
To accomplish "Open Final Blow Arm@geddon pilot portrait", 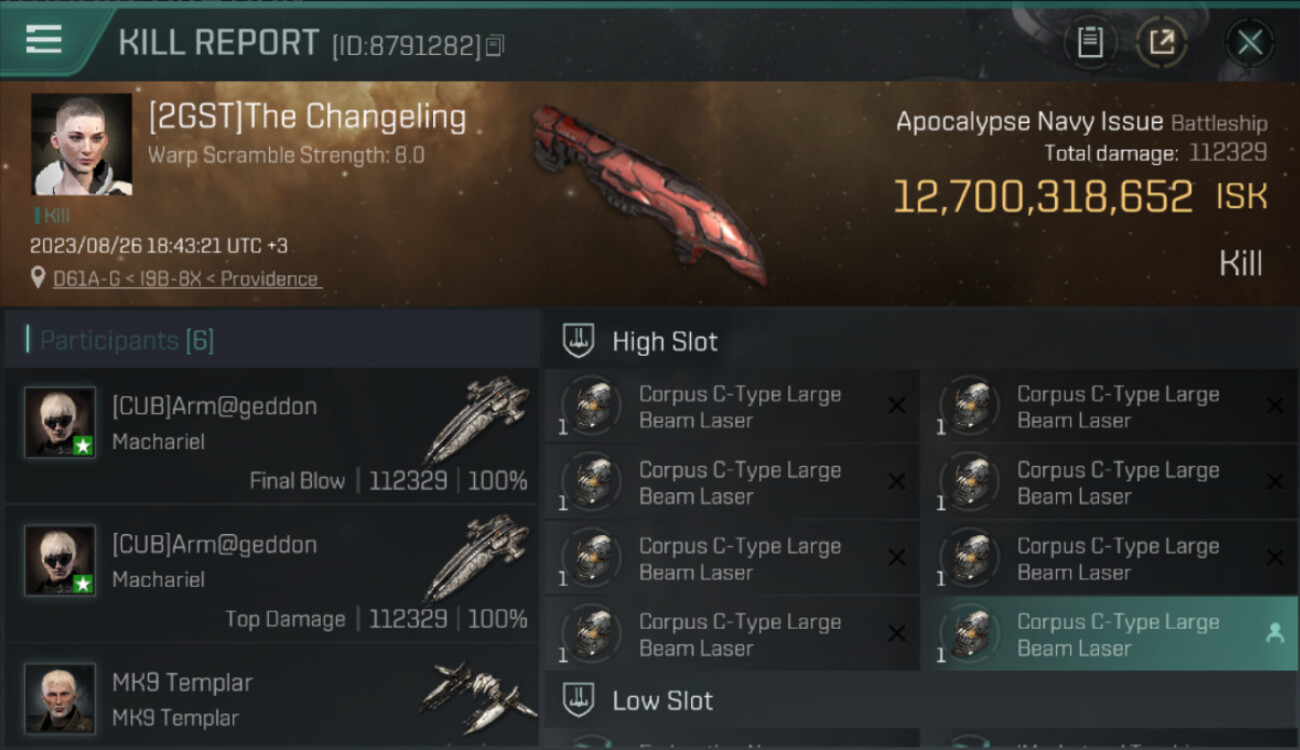I will (x=60, y=422).
